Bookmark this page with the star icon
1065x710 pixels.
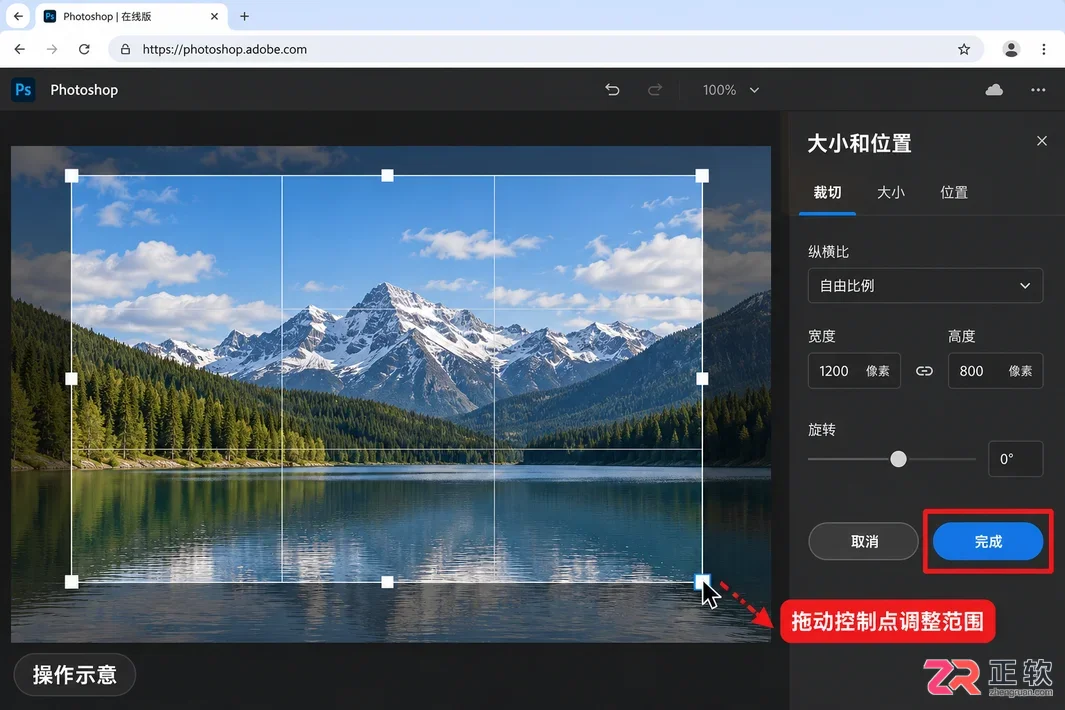click(964, 49)
